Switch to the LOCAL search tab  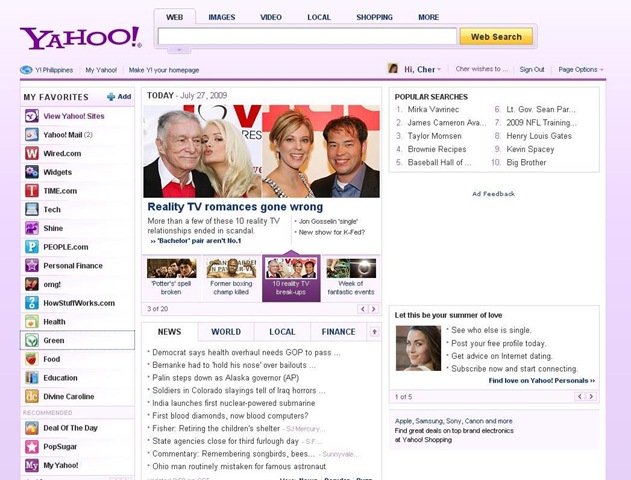pyautogui.click(x=319, y=17)
